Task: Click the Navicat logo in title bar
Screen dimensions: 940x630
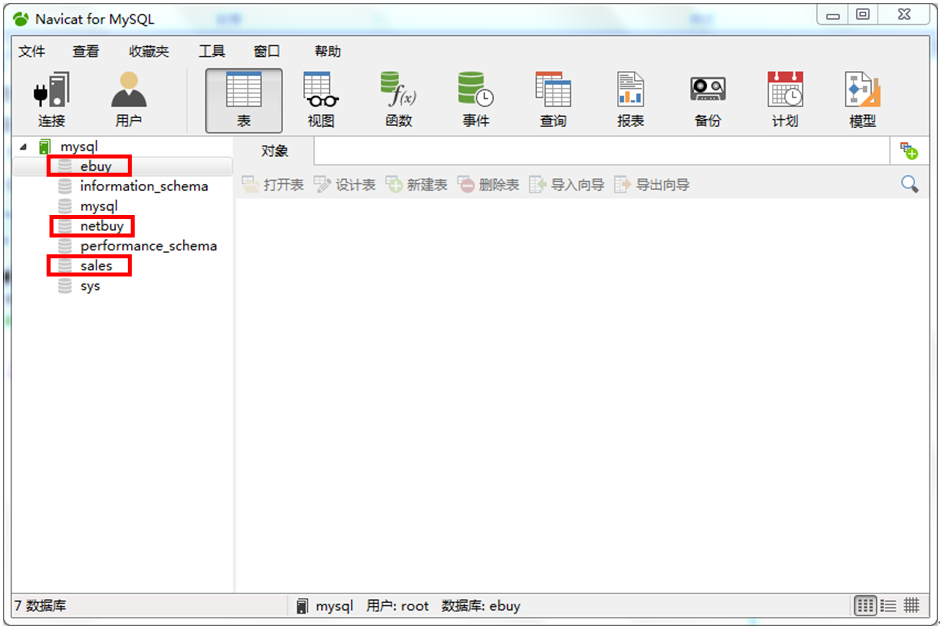Action: 21,19
